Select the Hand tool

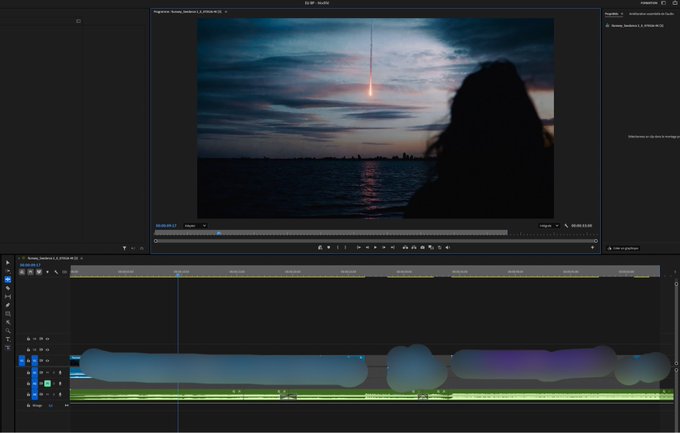(x=8, y=322)
